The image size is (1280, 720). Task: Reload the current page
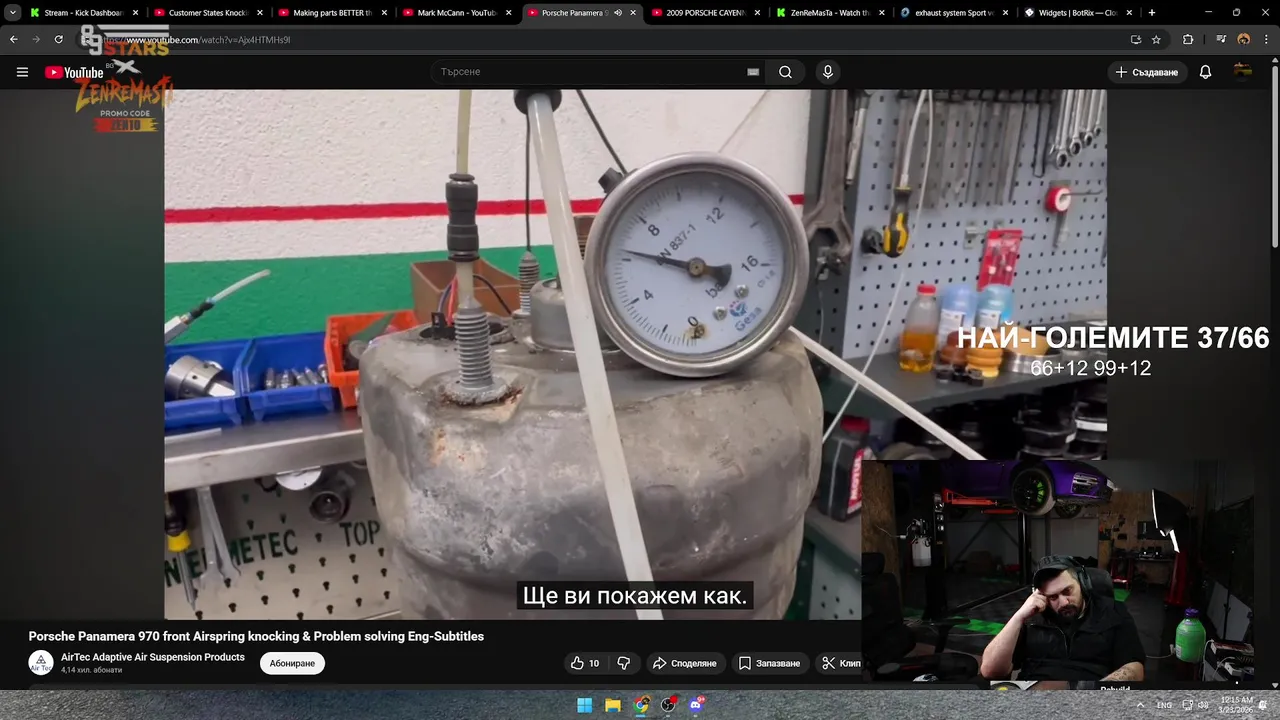tap(58, 39)
